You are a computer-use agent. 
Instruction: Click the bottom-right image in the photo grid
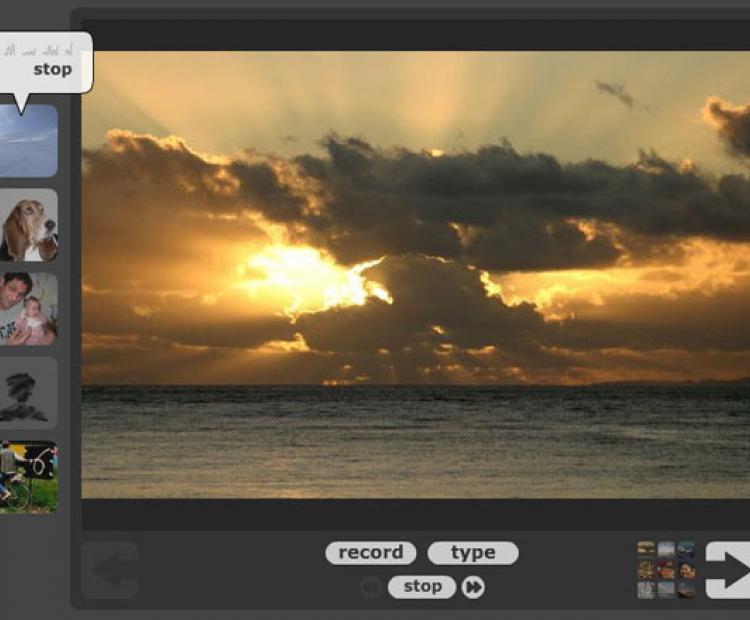coord(686,590)
